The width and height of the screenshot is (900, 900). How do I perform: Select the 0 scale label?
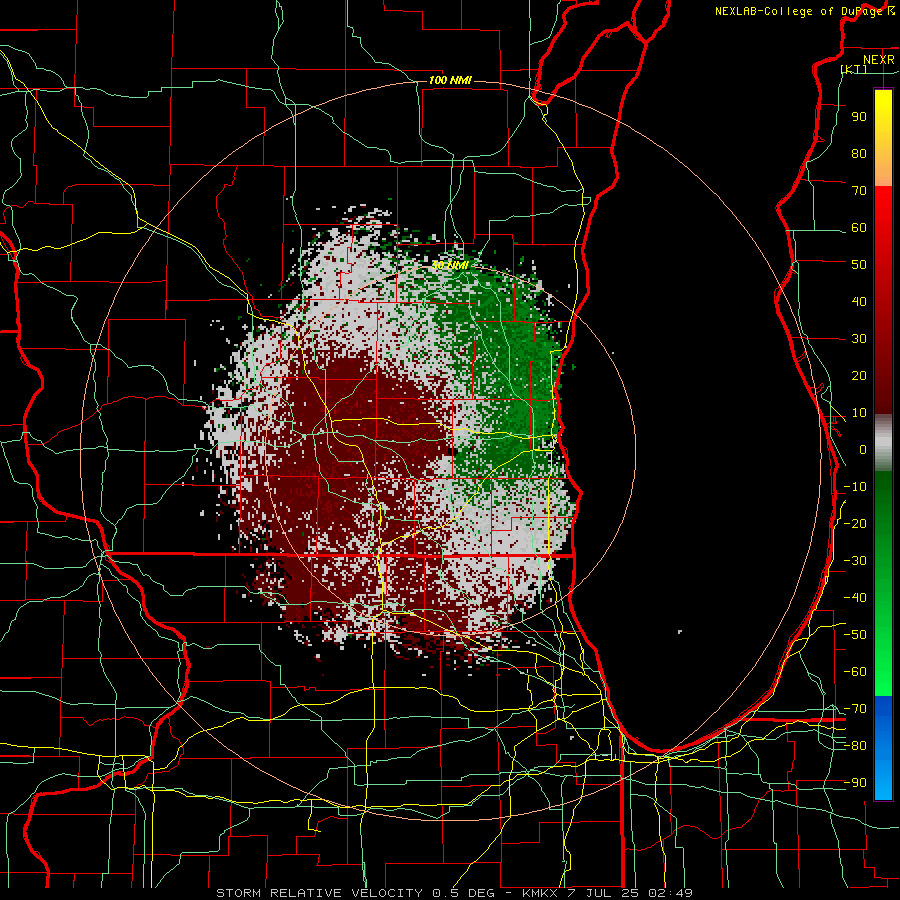(x=863, y=449)
